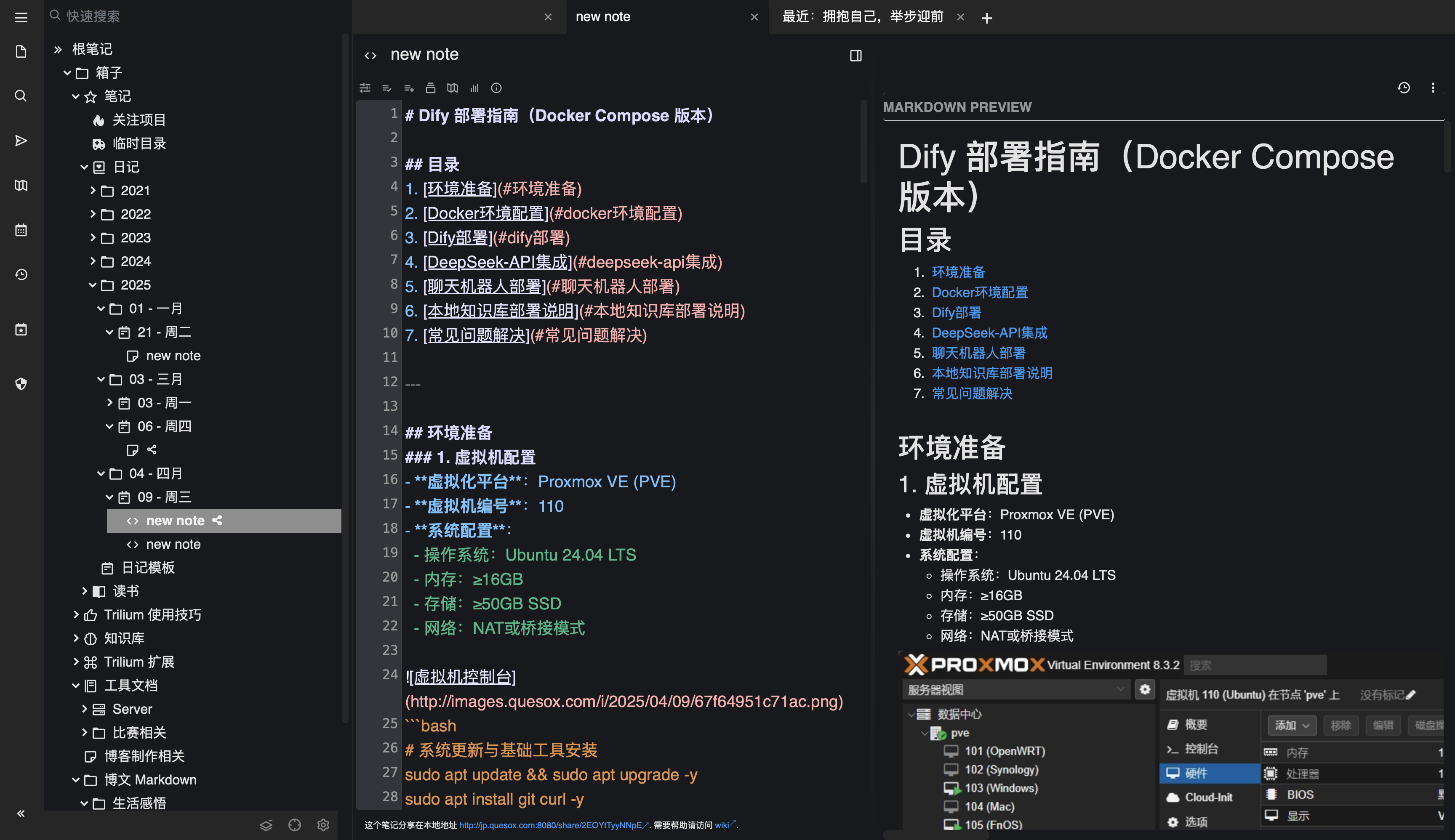1455x840 pixels.
Task: Open the Similar Notes bar-chart icon
Action: [474, 88]
